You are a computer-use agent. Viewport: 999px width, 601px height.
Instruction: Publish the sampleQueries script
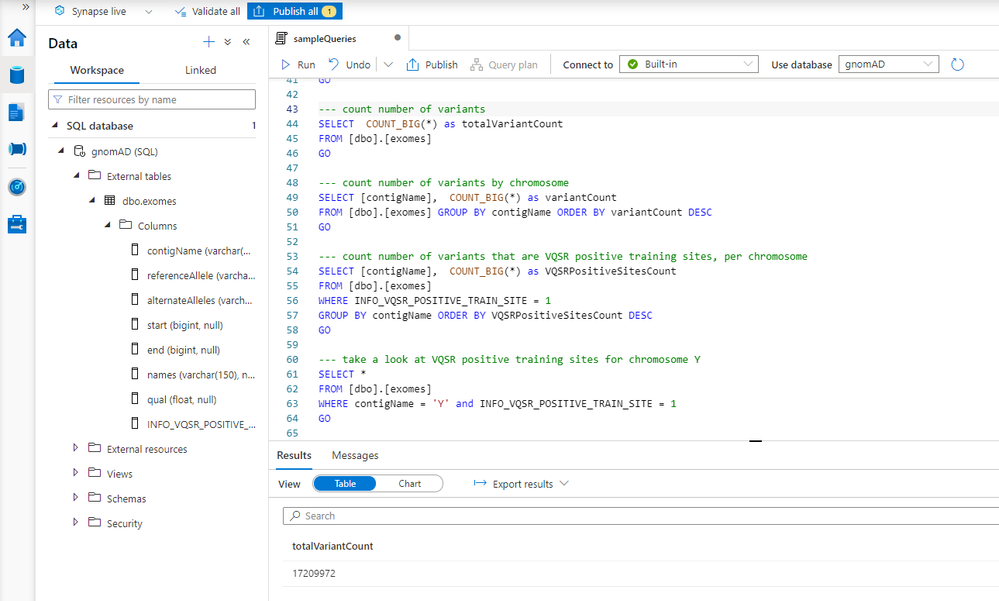pos(432,64)
